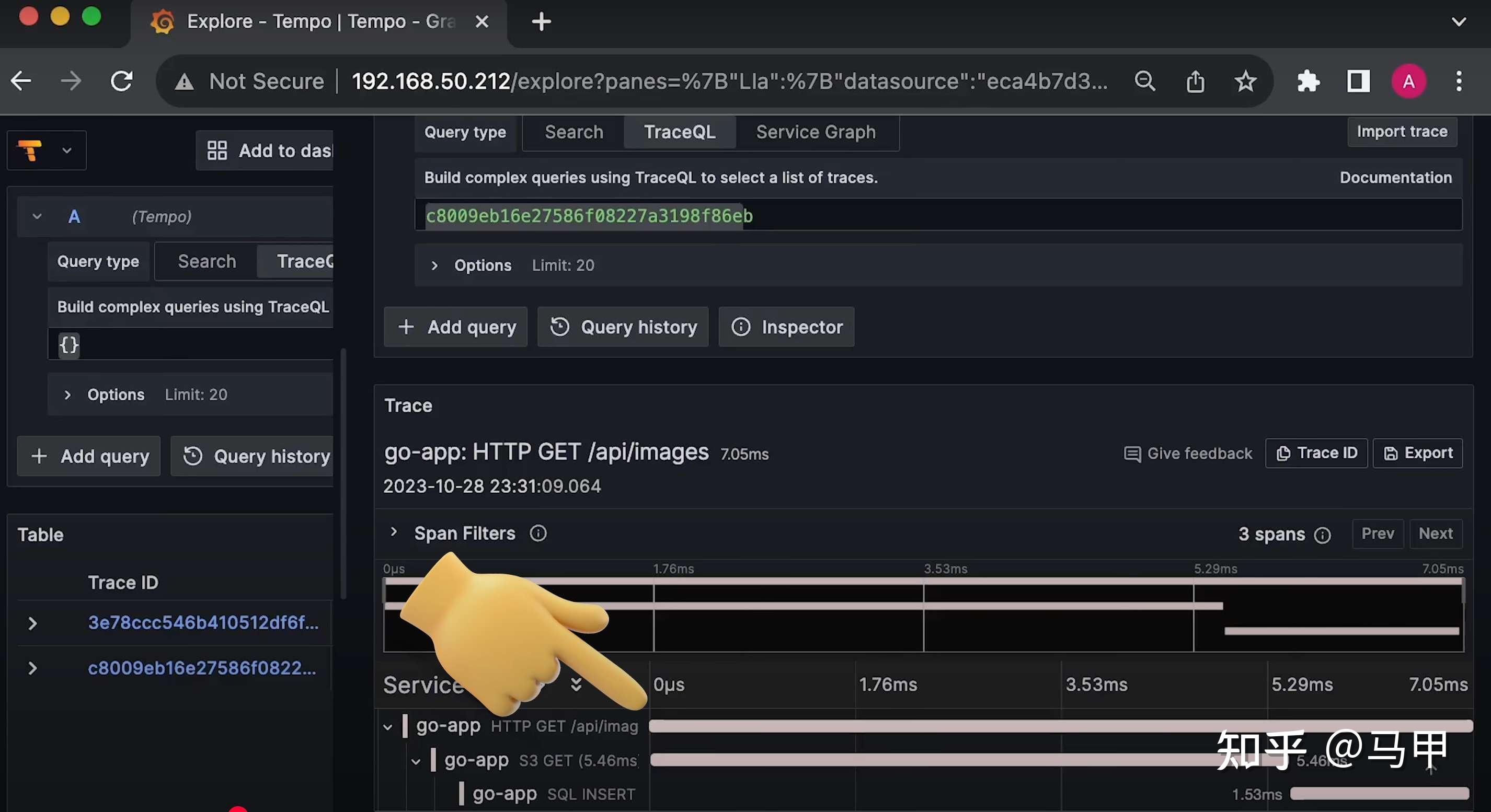This screenshot has height=812, width=1491.
Task: Open the c8009eb16e27586f0822 trace link
Action: [x=201, y=668]
